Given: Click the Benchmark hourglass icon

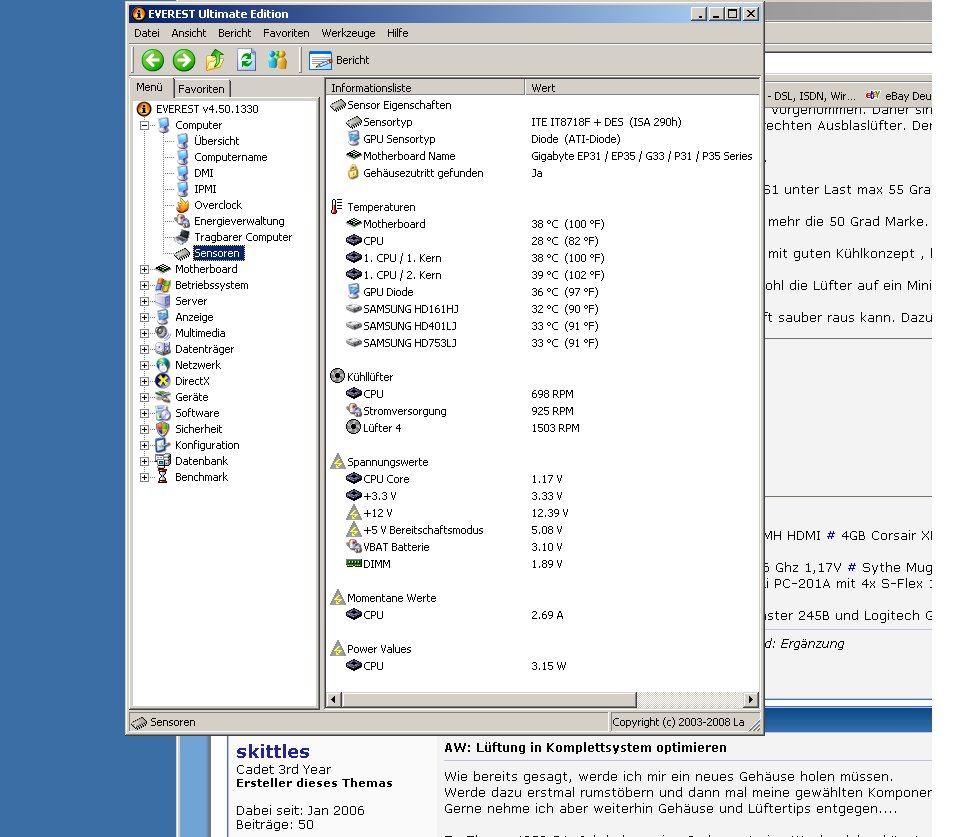Looking at the screenshot, I should 162,476.
